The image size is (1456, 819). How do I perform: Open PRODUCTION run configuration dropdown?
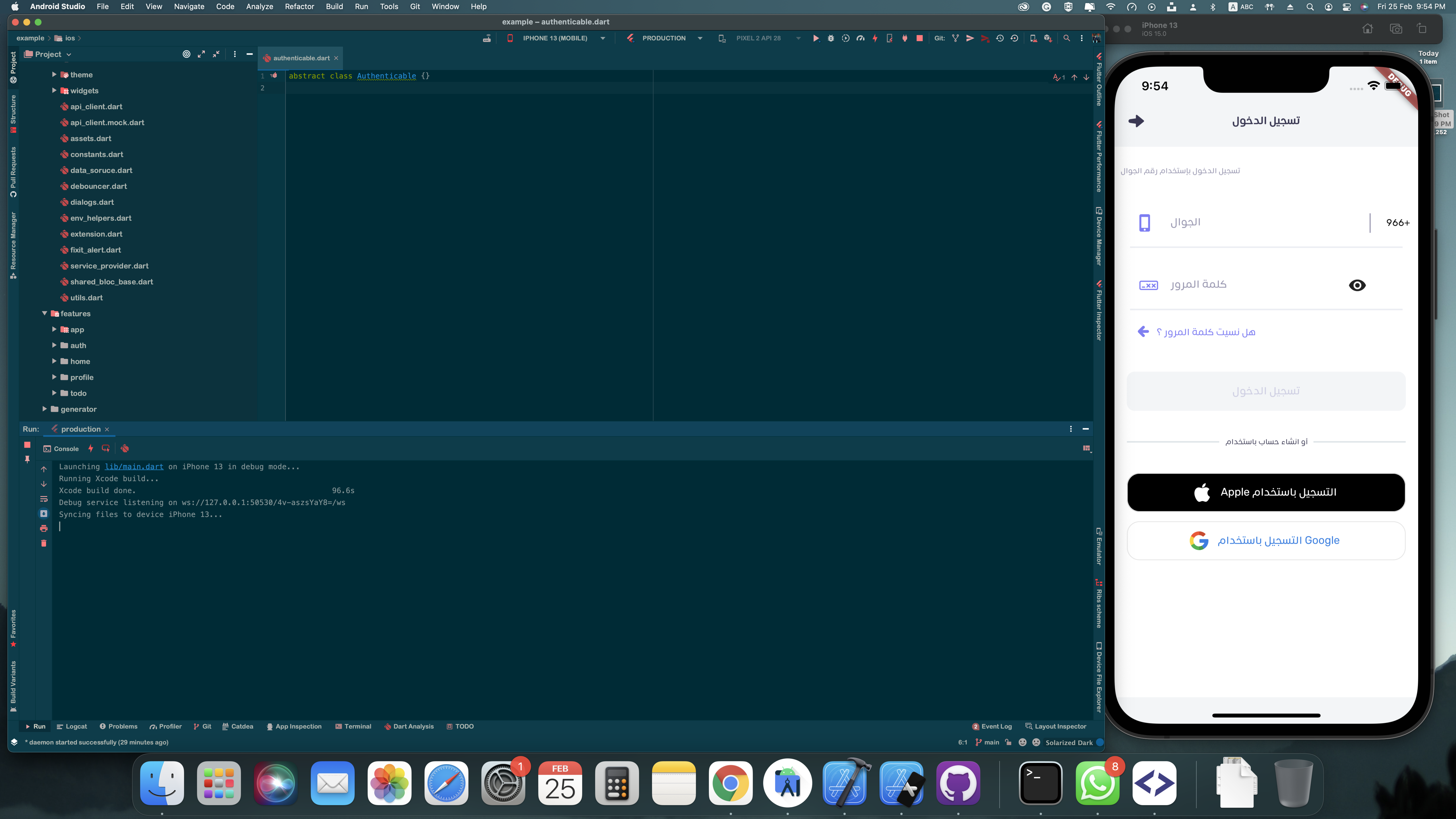click(x=665, y=38)
